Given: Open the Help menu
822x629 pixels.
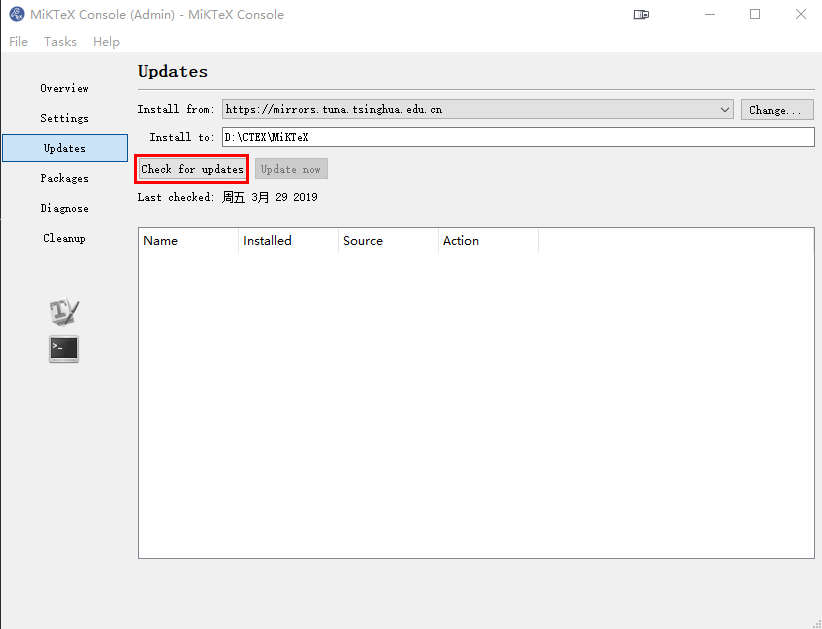Looking at the screenshot, I should (106, 41).
